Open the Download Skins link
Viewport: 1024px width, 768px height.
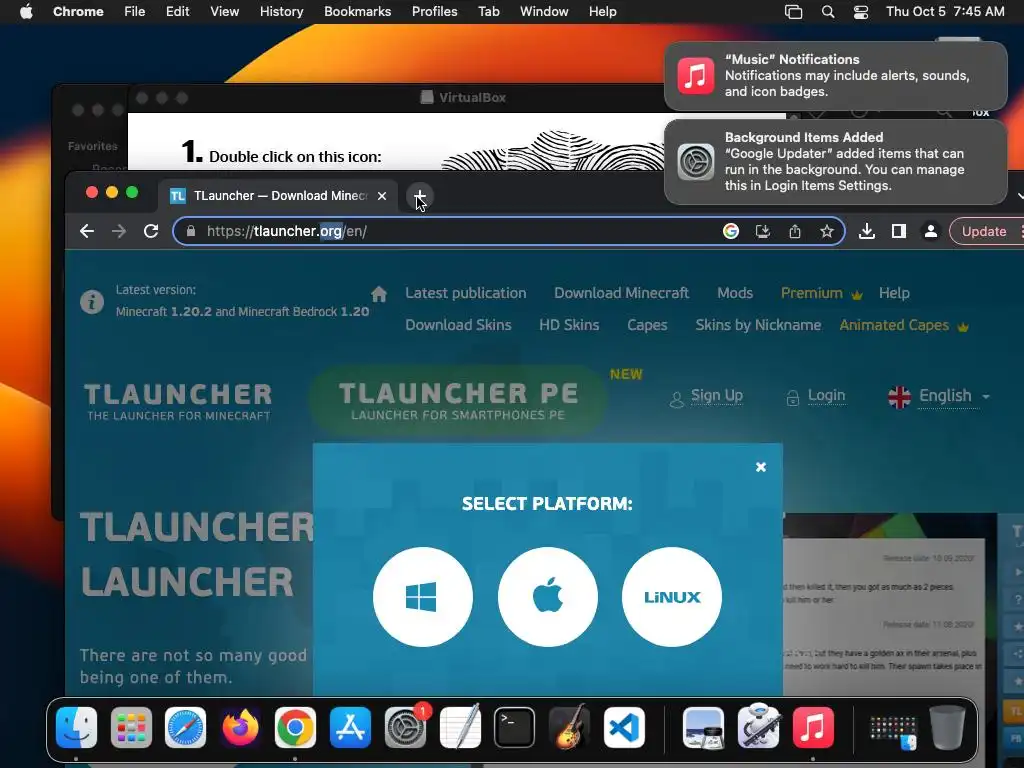click(x=458, y=325)
